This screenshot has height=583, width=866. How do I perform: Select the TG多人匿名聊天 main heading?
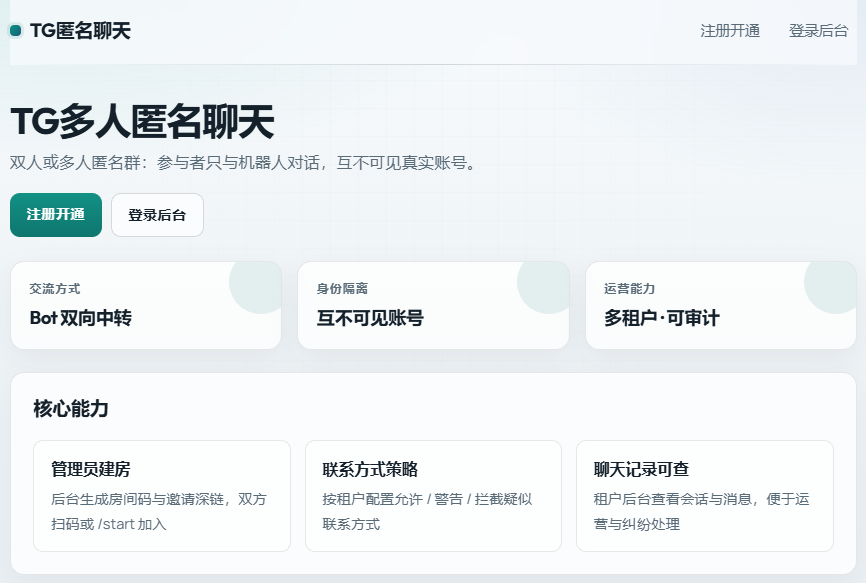pyautogui.click(x=142, y=121)
